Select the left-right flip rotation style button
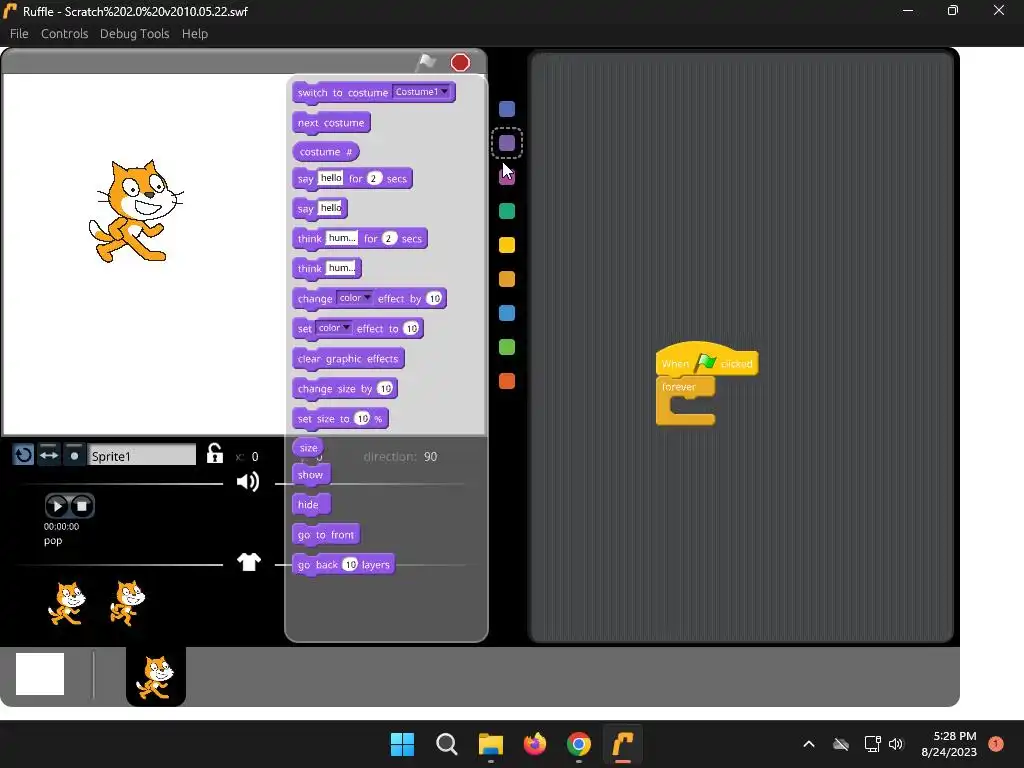The width and height of the screenshot is (1024, 768). 49,455
